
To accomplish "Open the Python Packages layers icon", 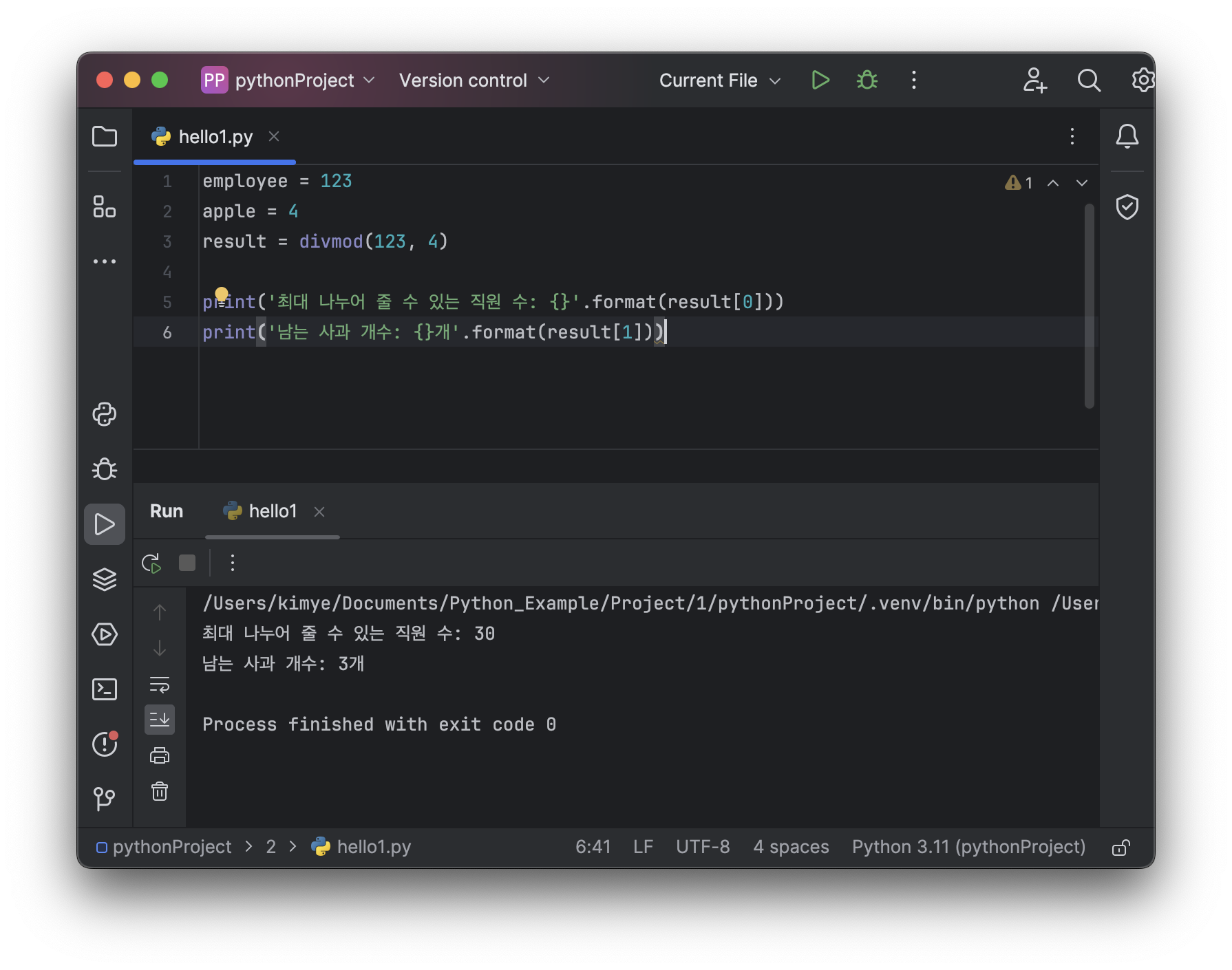I will point(105,579).
